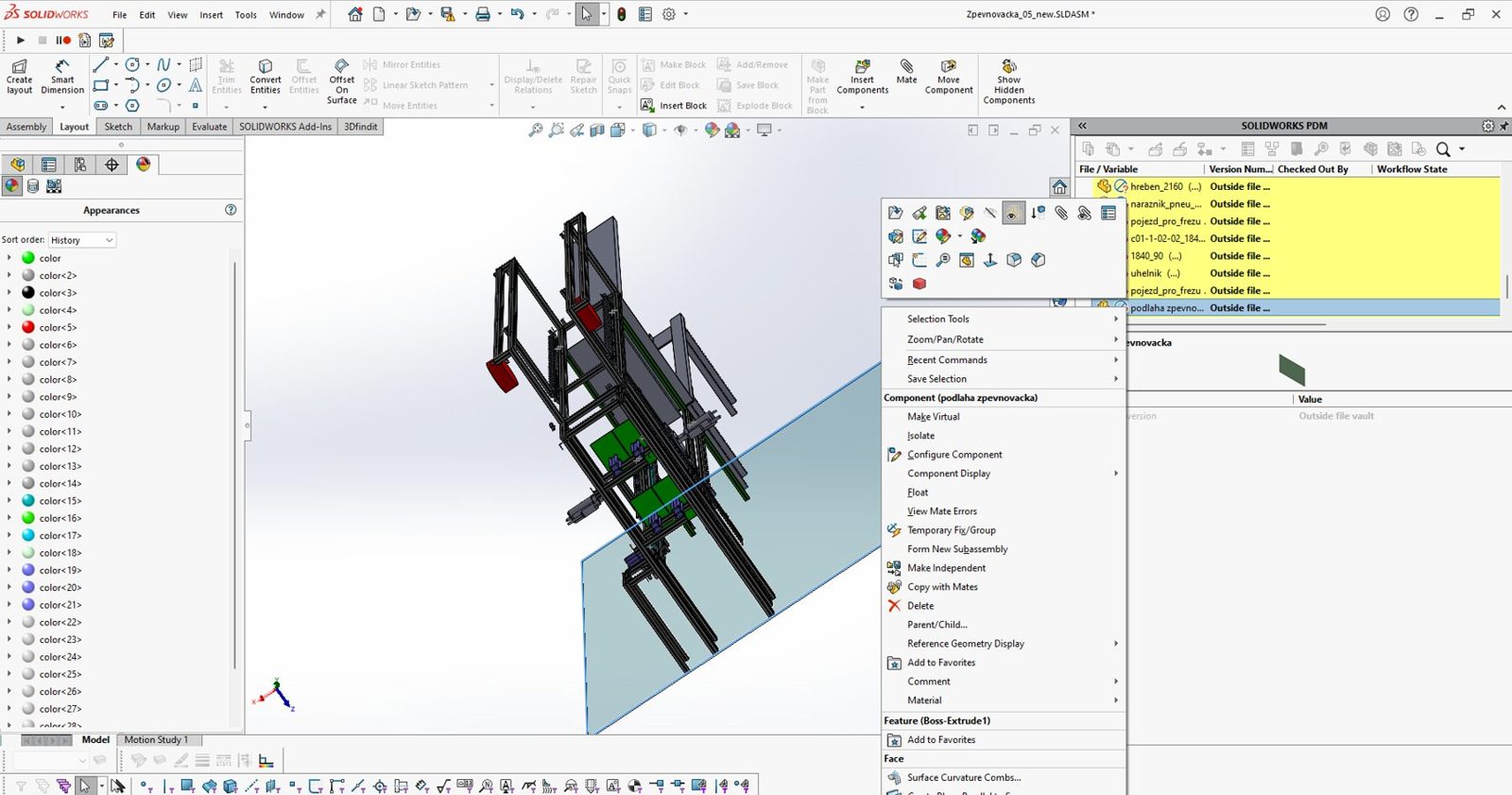
Task: Select the green color swatch item
Action: 28,258
